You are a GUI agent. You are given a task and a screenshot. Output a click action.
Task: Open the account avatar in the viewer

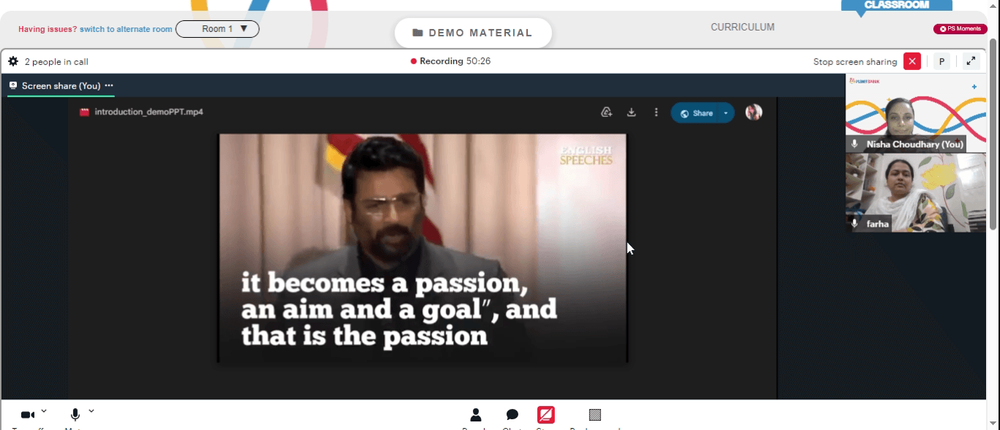[x=754, y=112]
